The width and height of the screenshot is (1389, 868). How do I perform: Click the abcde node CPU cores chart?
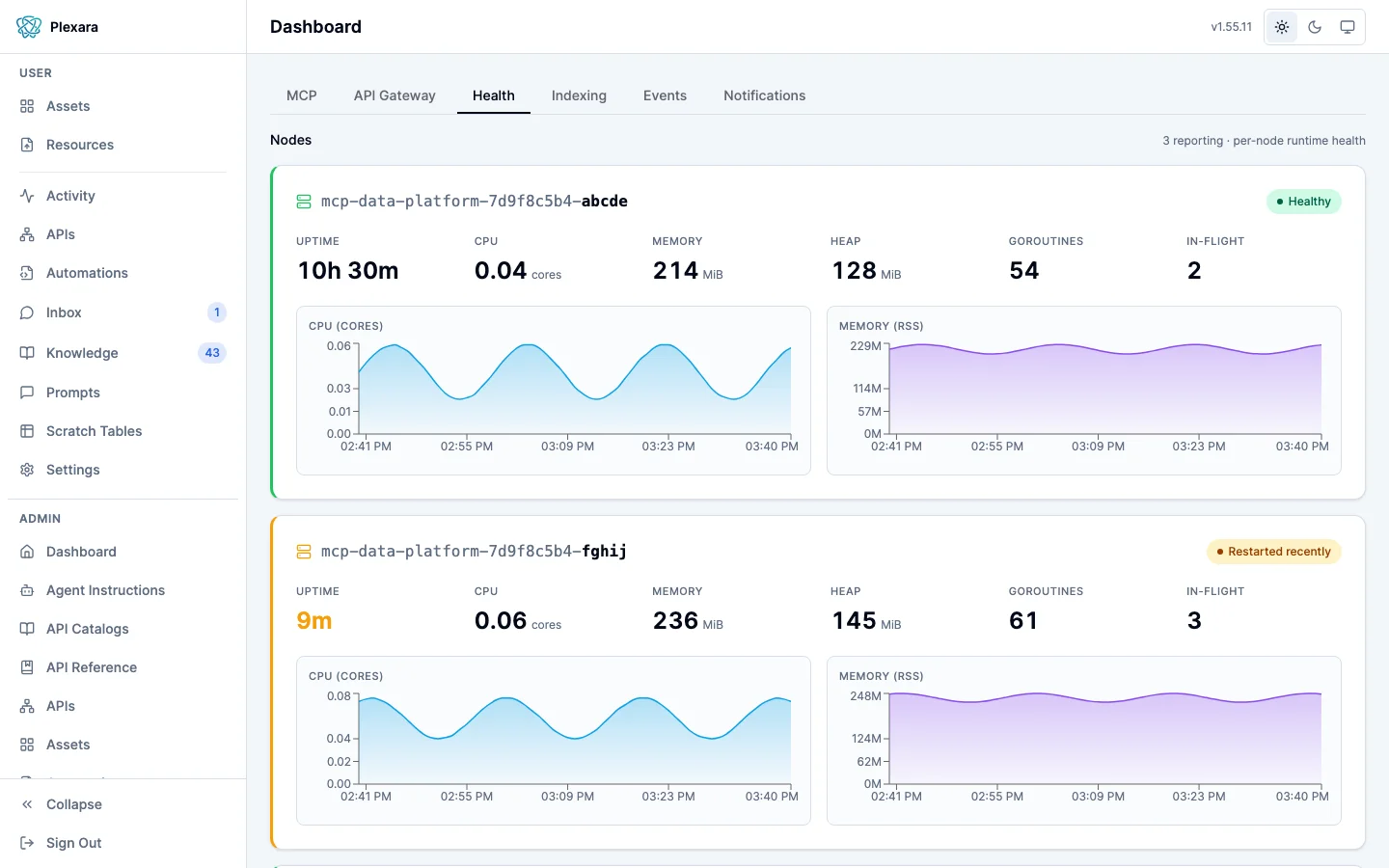[554, 391]
